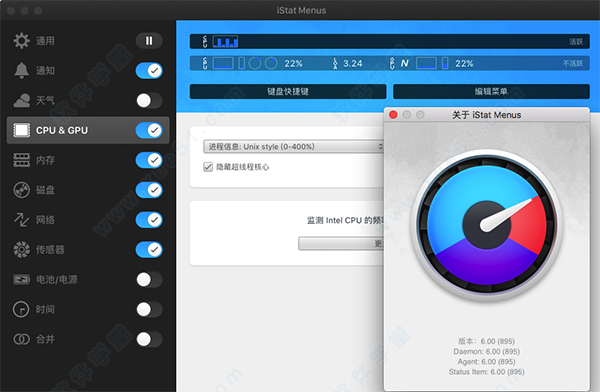Turn on the 时间 switch
The image size is (600, 392).
click(x=149, y=309)
